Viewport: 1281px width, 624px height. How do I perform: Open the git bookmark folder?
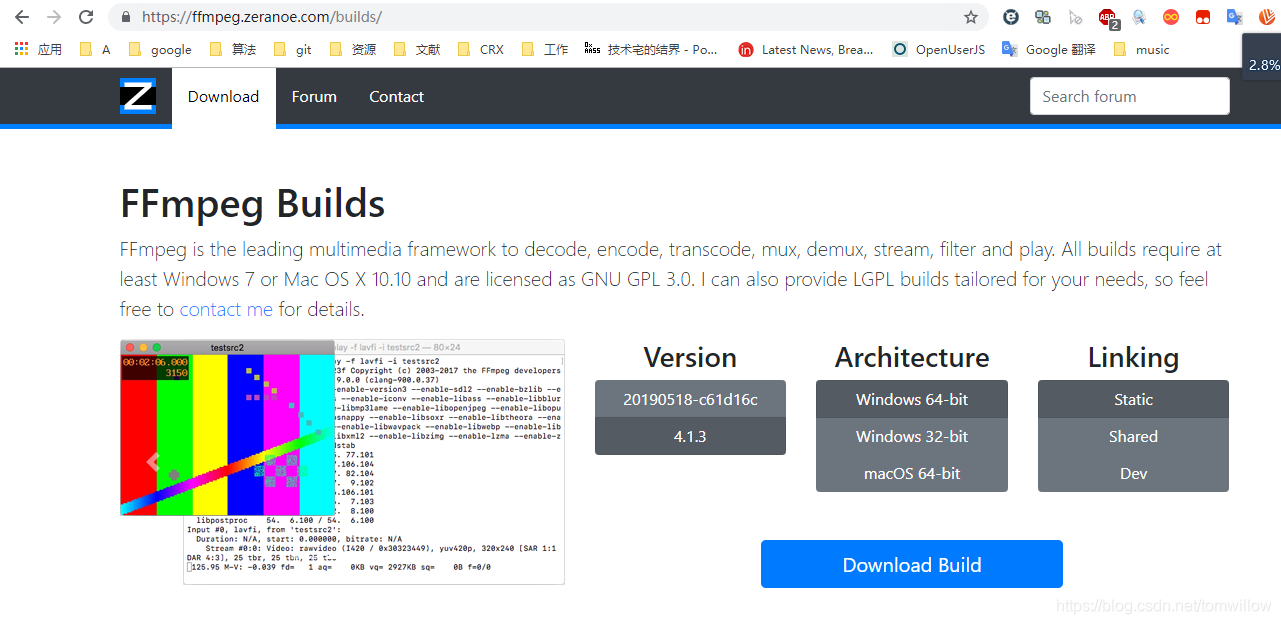pyautogui.click(x=293, y=49)
